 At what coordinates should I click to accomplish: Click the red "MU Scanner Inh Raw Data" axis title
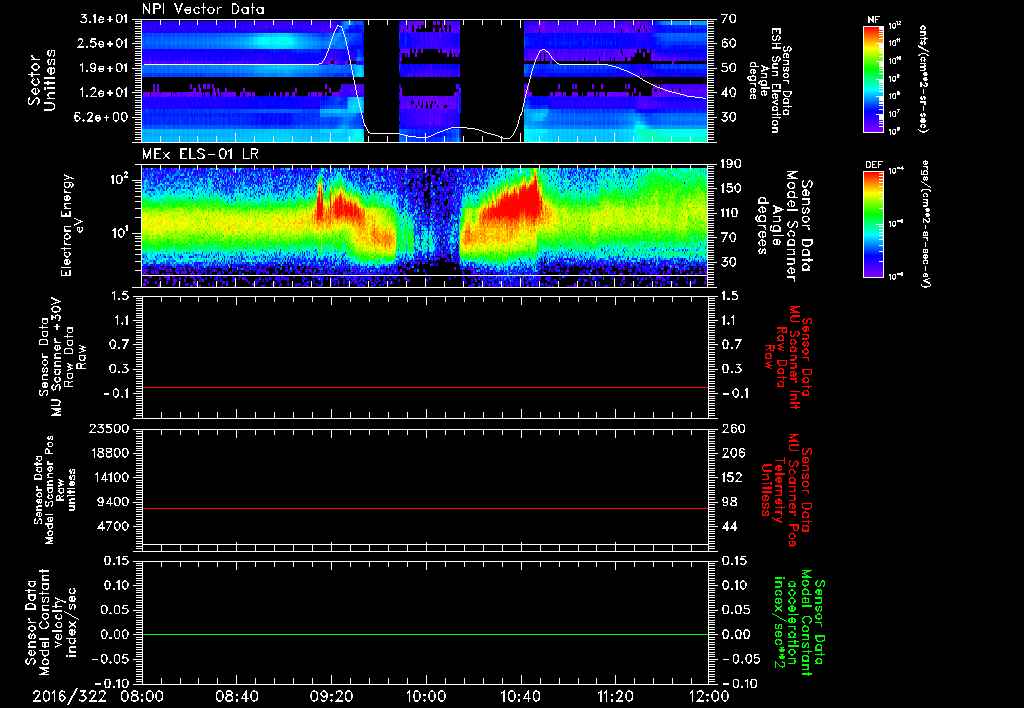click(x=789, y=357)
